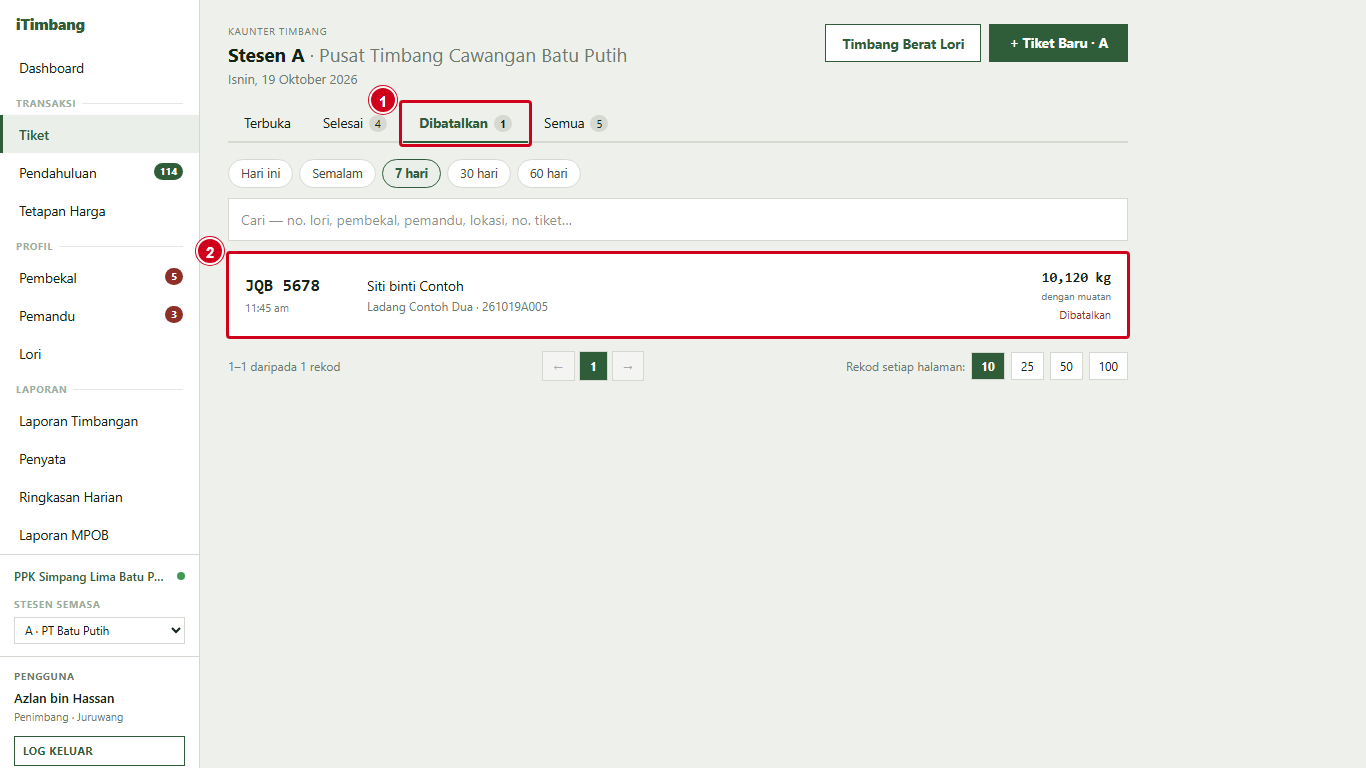Show 10 records per page
This screenshot has width=1366, height=768.
click(988, 367)
